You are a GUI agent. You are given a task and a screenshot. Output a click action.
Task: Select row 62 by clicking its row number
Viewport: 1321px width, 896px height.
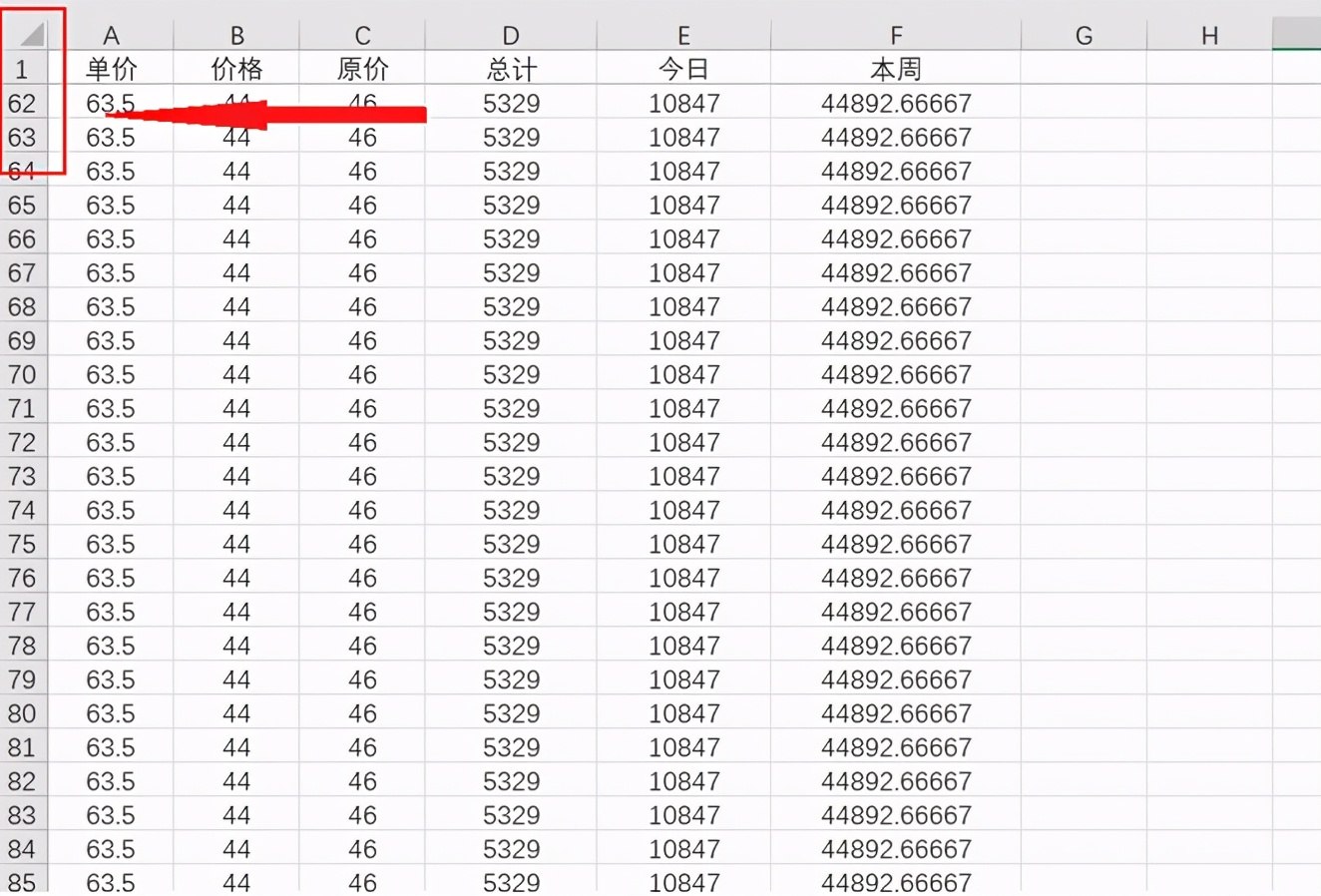point(22,103)
